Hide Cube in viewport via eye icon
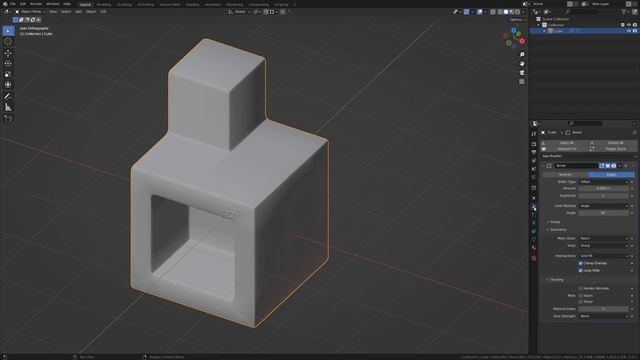This screenshot has width=640, height=360. pyautogui.click(x=629, y=31)
